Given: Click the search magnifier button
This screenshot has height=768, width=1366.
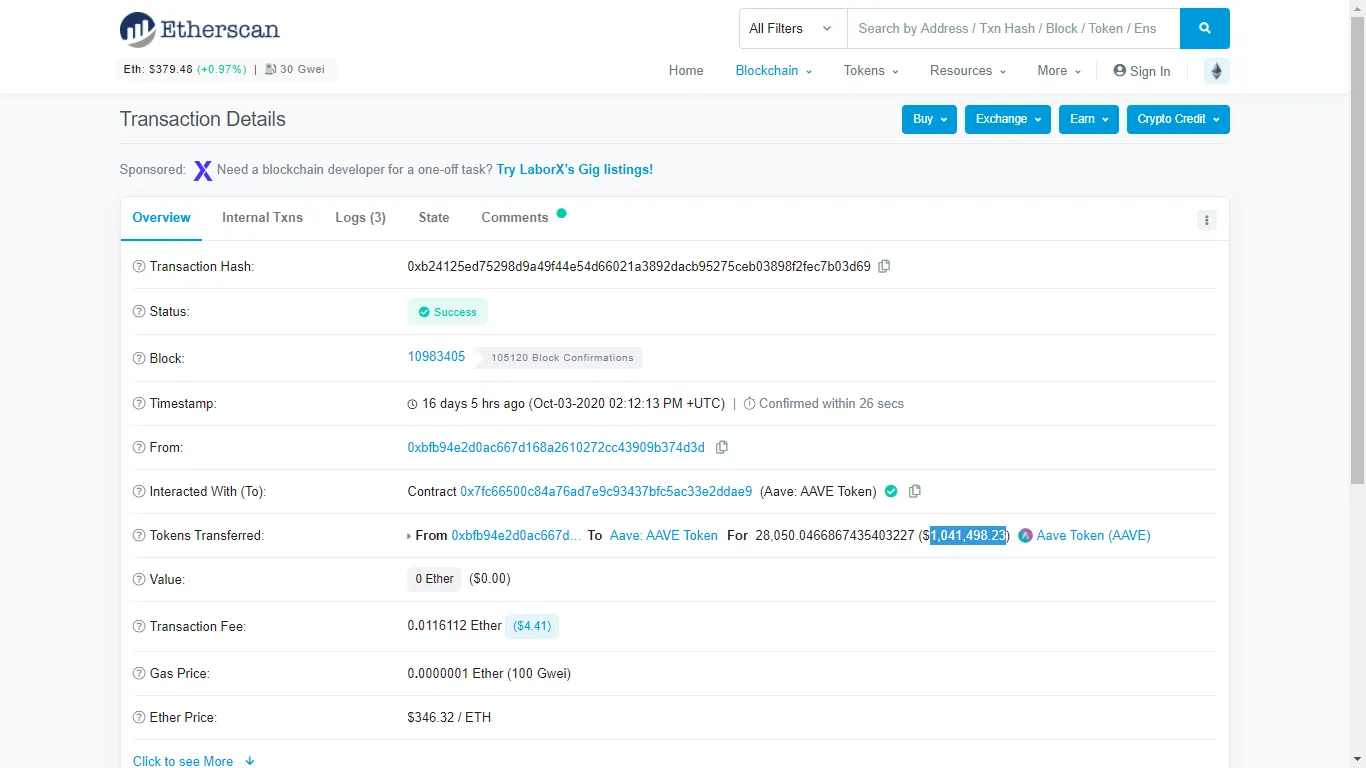Looking at the screenshot, I should click(x=1205, y=29).
